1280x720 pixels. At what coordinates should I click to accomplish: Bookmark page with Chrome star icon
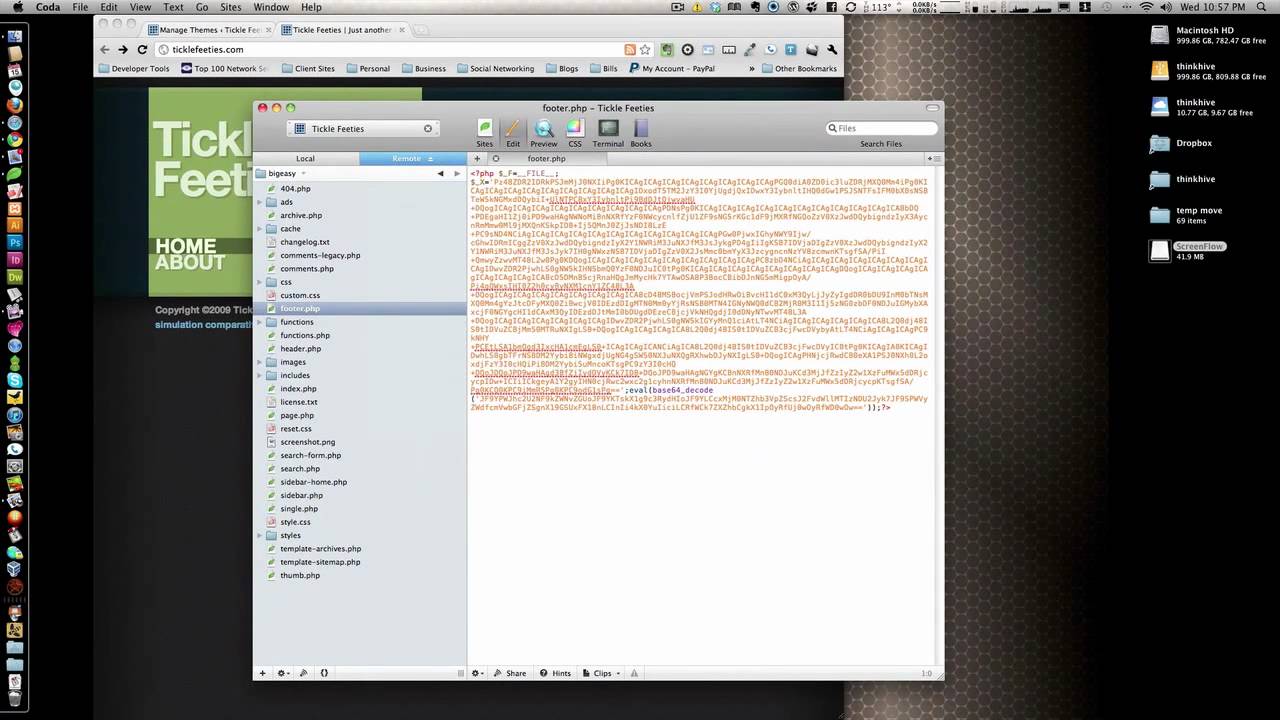[x=646, y=49]
